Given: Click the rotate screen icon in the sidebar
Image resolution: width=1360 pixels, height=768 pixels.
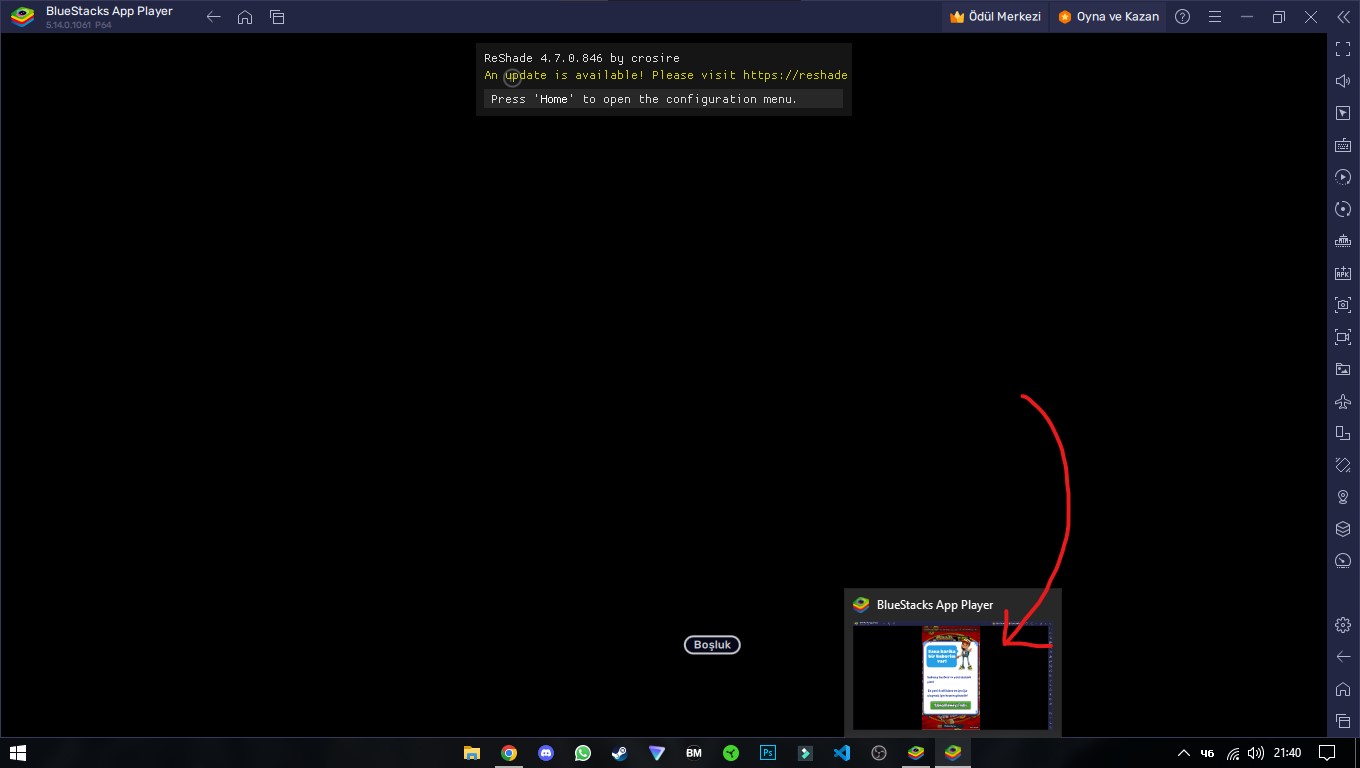Looking at the screenshot, I should 1343,465.
